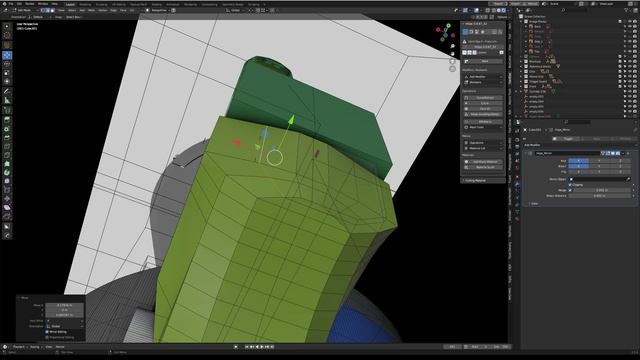This screenshot has height=360, width=640.
Task: Select the highlighted Move tool
Action: pos(7,55)
